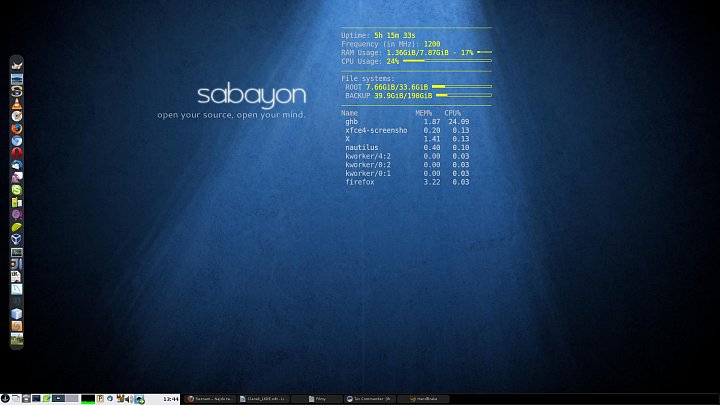Image resolution: width=720 pixels, height=405 pixels.
Task: Click the letter N dock icon
Action: [x=17, y=289]
